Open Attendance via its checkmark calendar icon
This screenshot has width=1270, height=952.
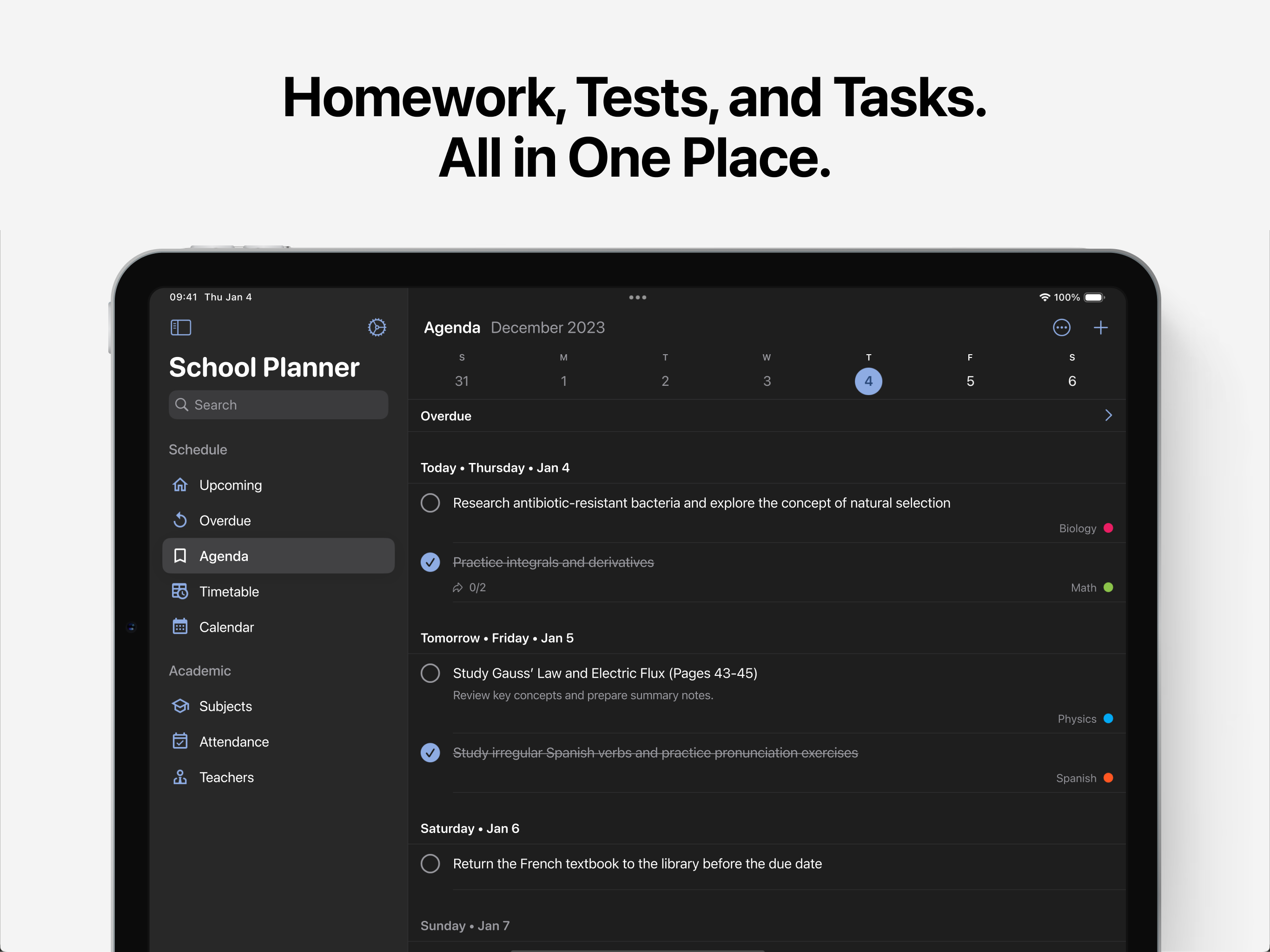point(180,741)
